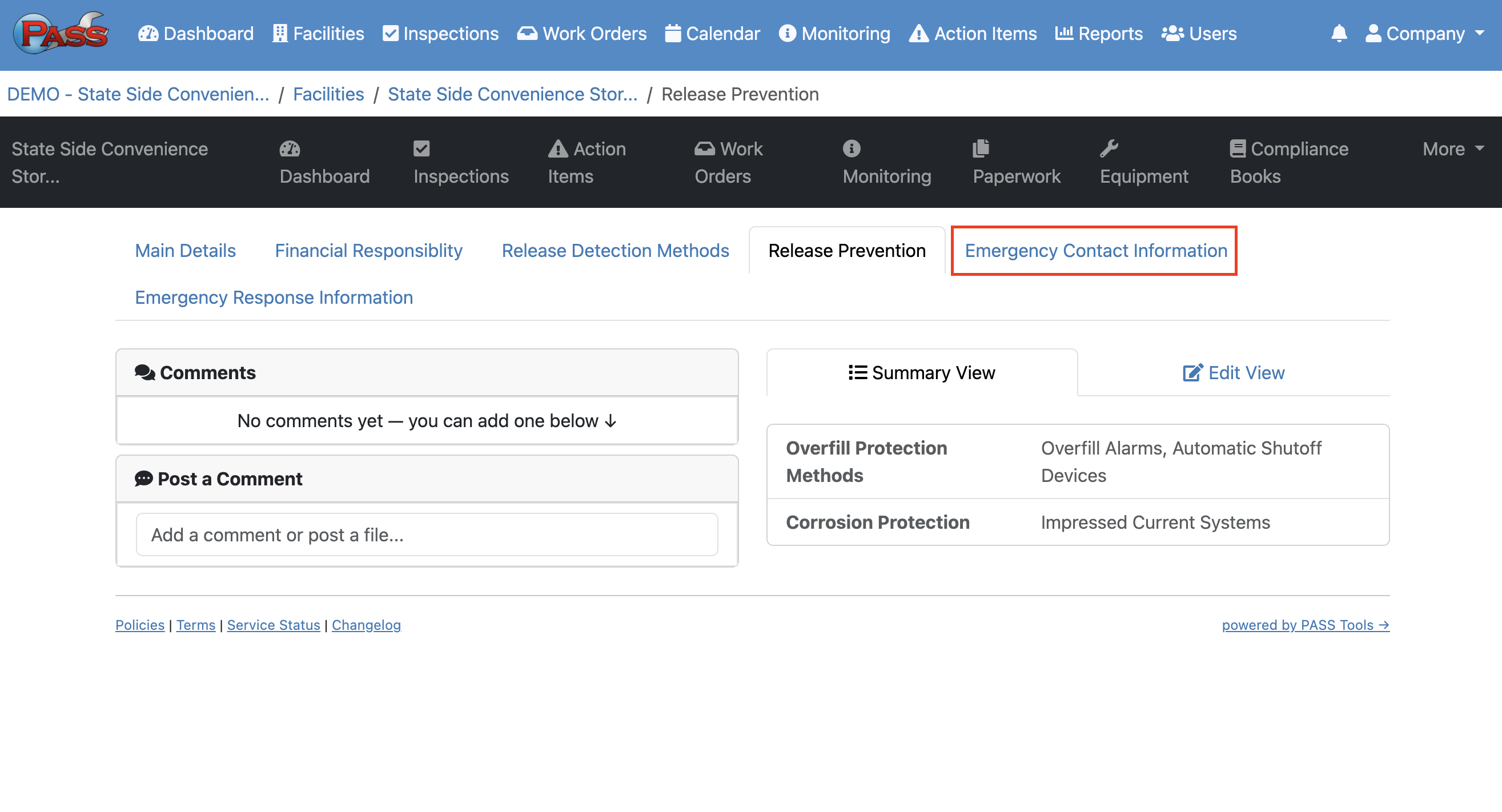Click the add a comment text field
The height and width of the screenshot is (812, 1502).
(x=427, y=534)
